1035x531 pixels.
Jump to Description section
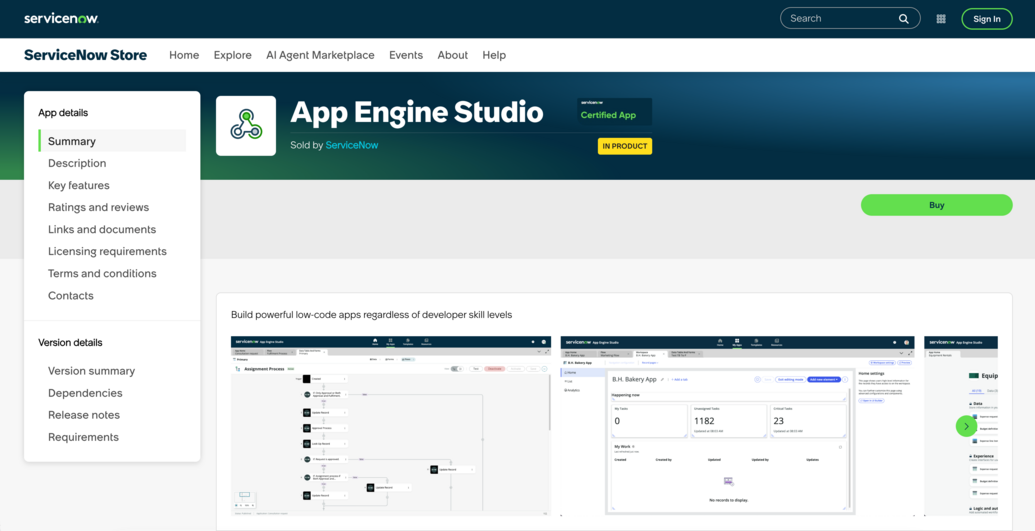pyautogui.click(x=77, y=163)
